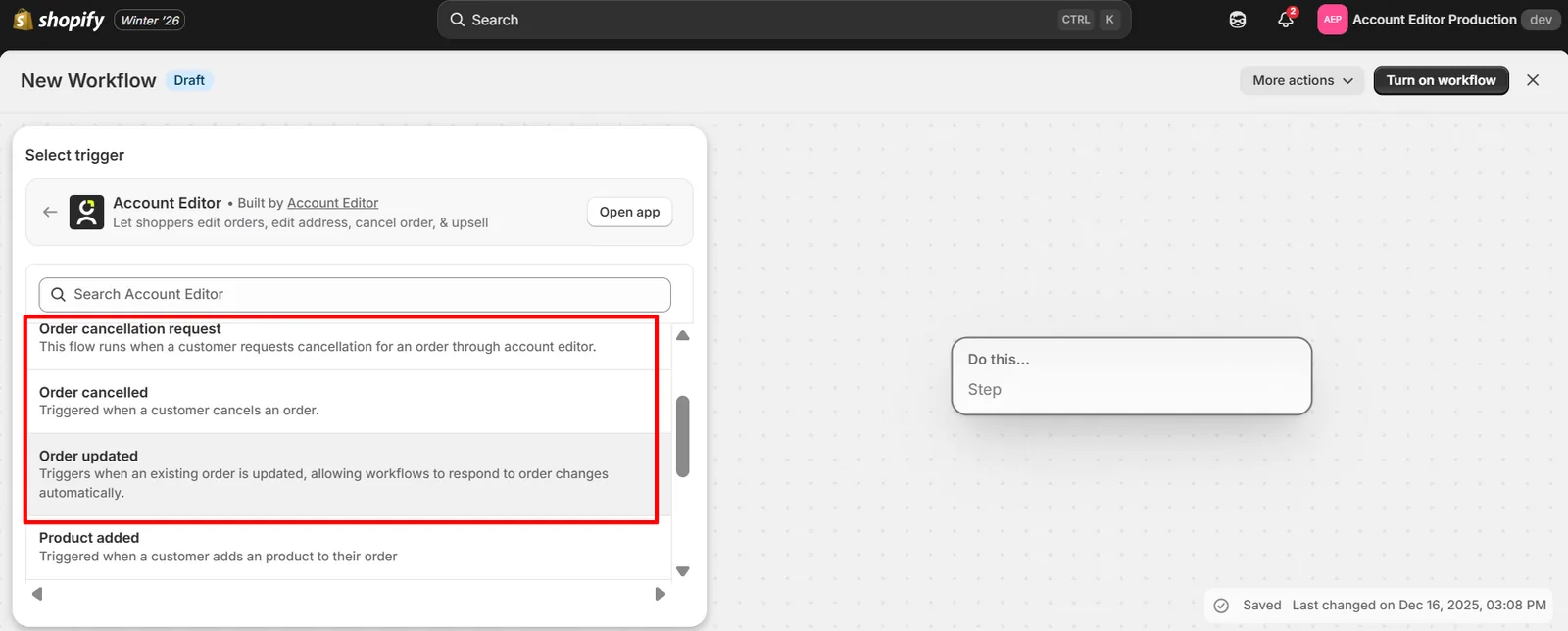This screenshot has width=1568, height=631.
Task: Open the notifications bell
Action: 1286,20
